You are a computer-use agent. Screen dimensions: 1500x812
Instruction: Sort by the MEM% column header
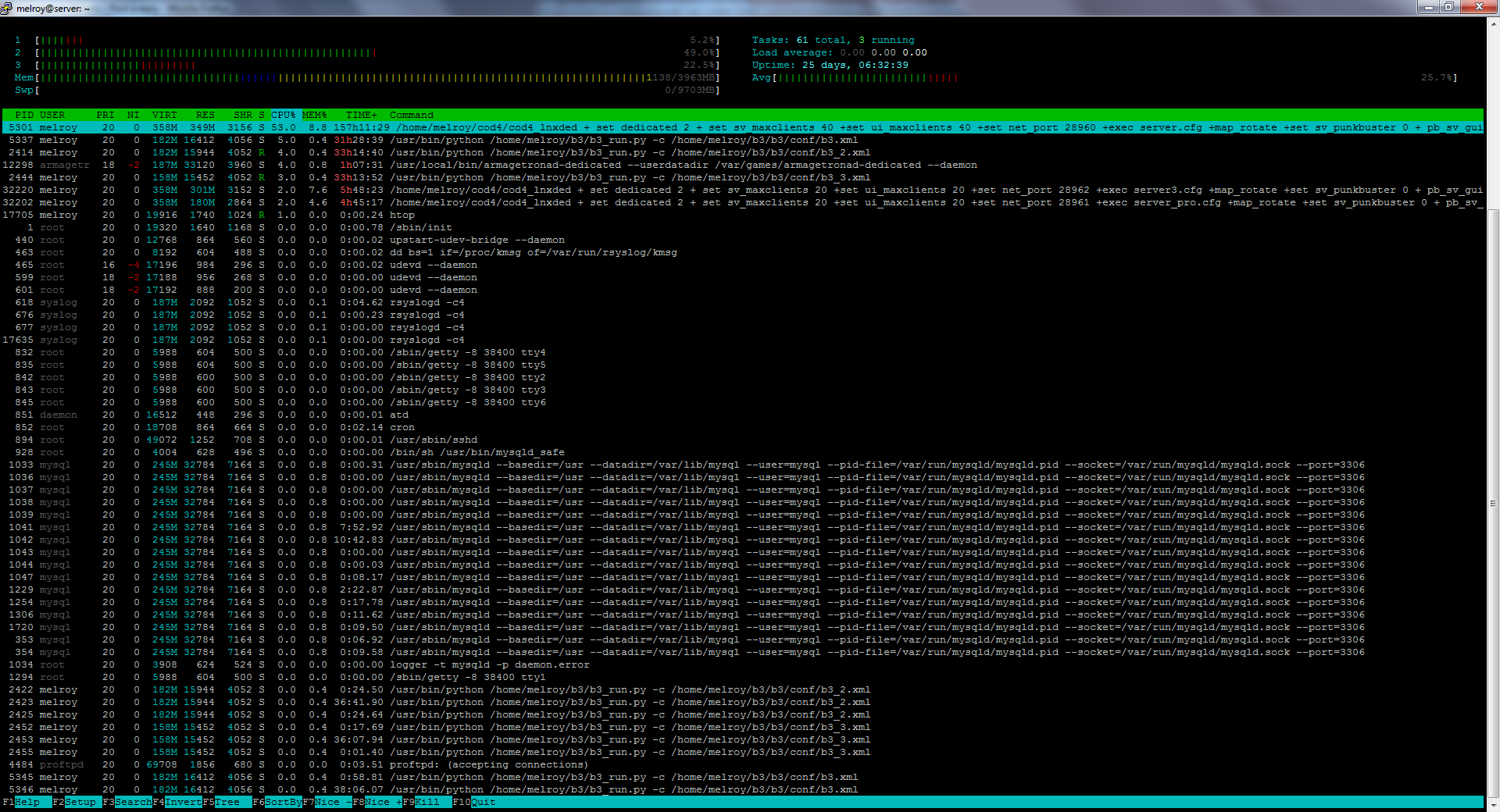pos(315,115)
